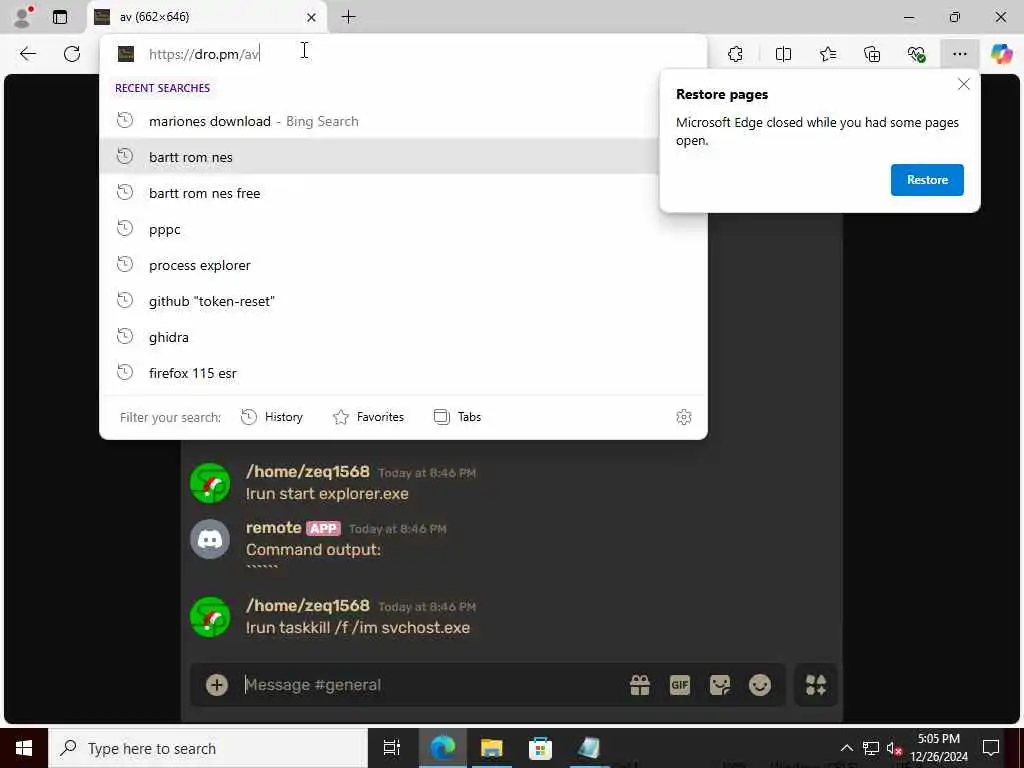Image resolution: width=1024 pixels, height=768 pixels.
Task: Refresh the page
Action: [x=72, y=54]
